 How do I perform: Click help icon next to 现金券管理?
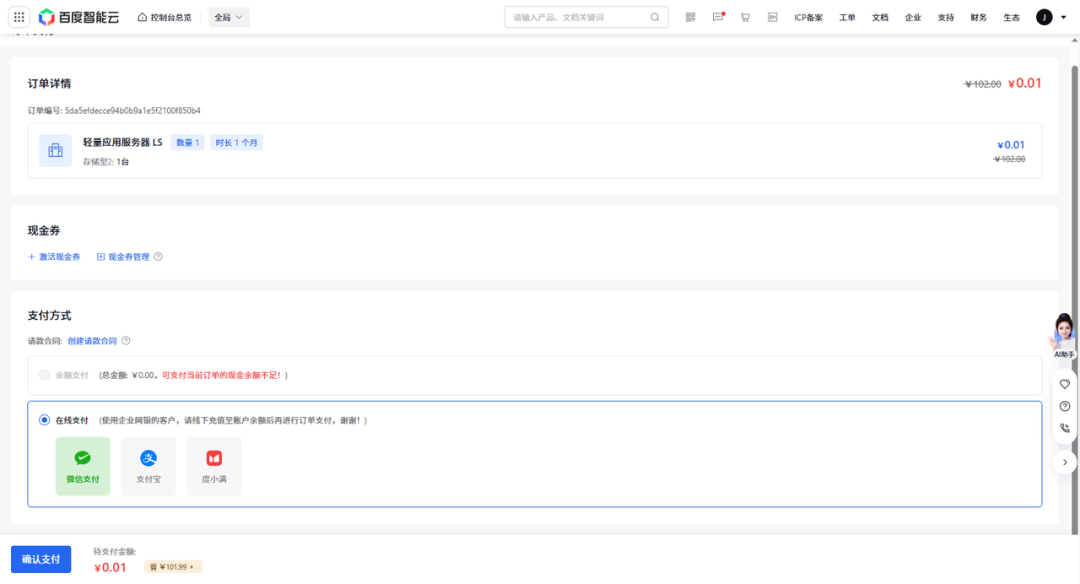pyautogui.click(x=158, y=257)
